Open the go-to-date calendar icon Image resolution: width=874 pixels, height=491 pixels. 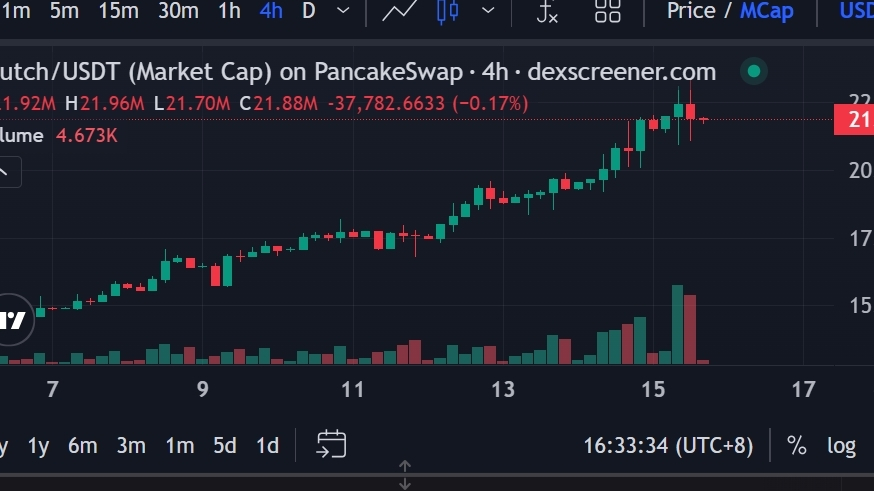[x=332, y=444]
